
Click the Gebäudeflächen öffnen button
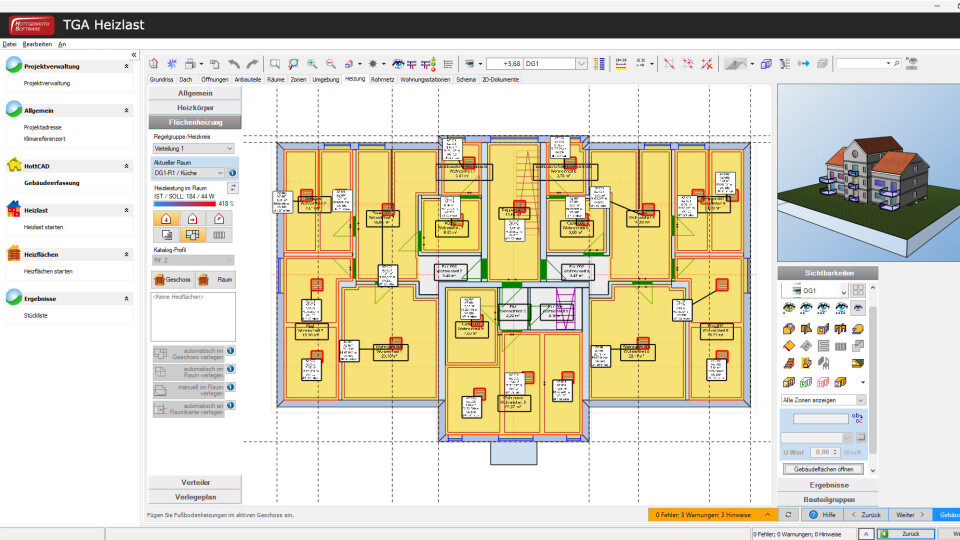coord(823,469)
